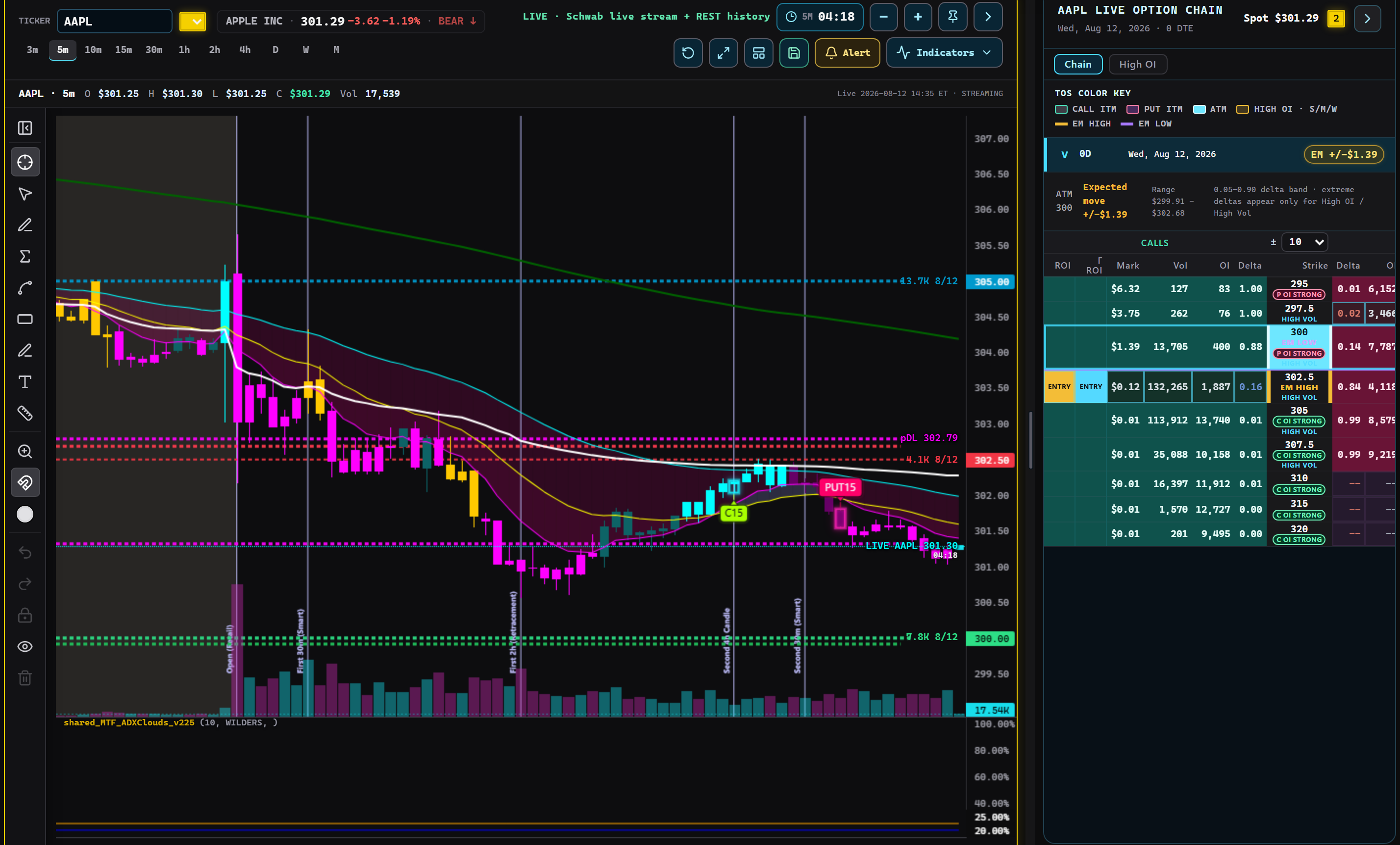
Task: Click the orange ENTRY cell
Action: (x=1060, y=387)
